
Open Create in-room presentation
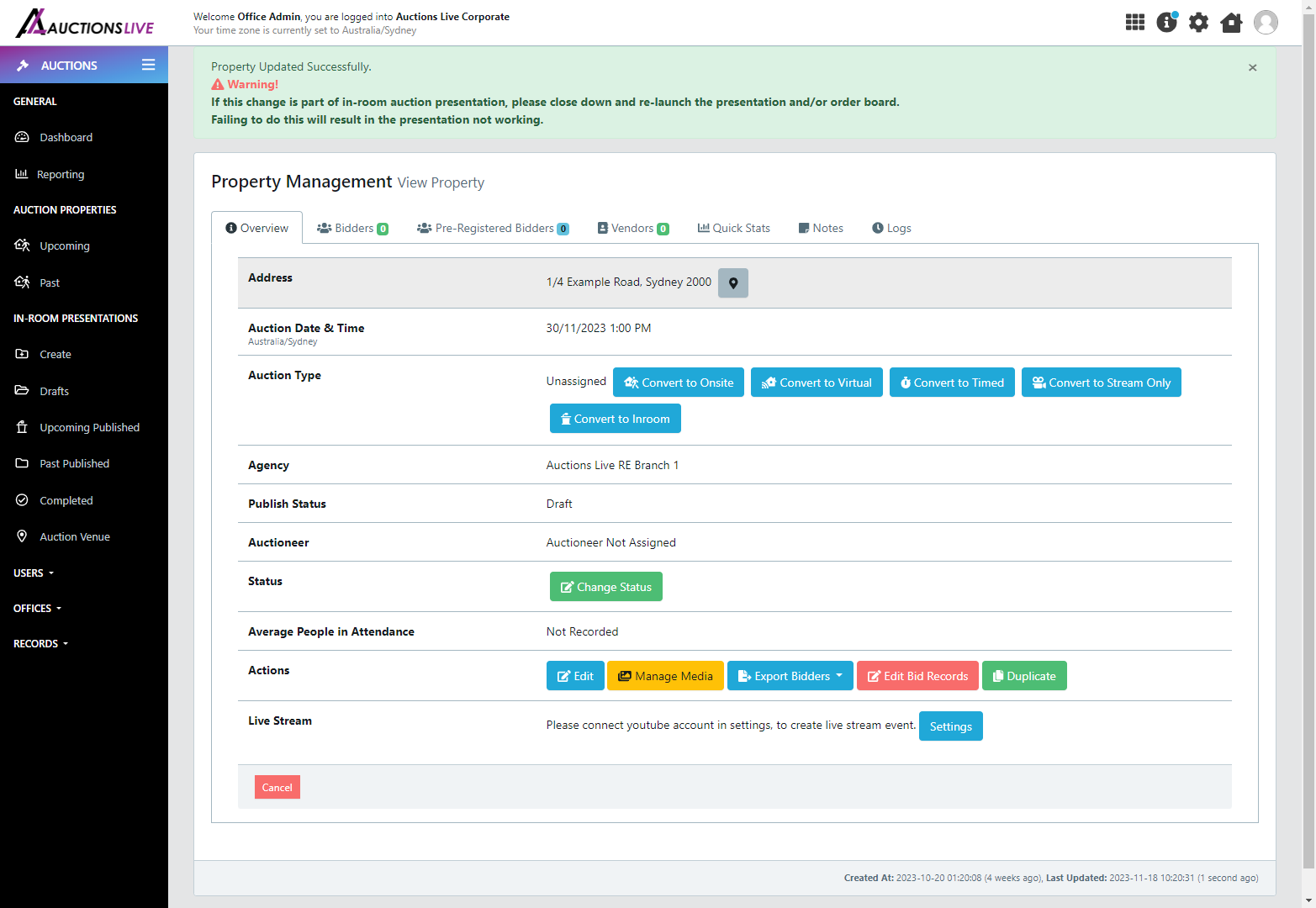(x=55, y=354)
